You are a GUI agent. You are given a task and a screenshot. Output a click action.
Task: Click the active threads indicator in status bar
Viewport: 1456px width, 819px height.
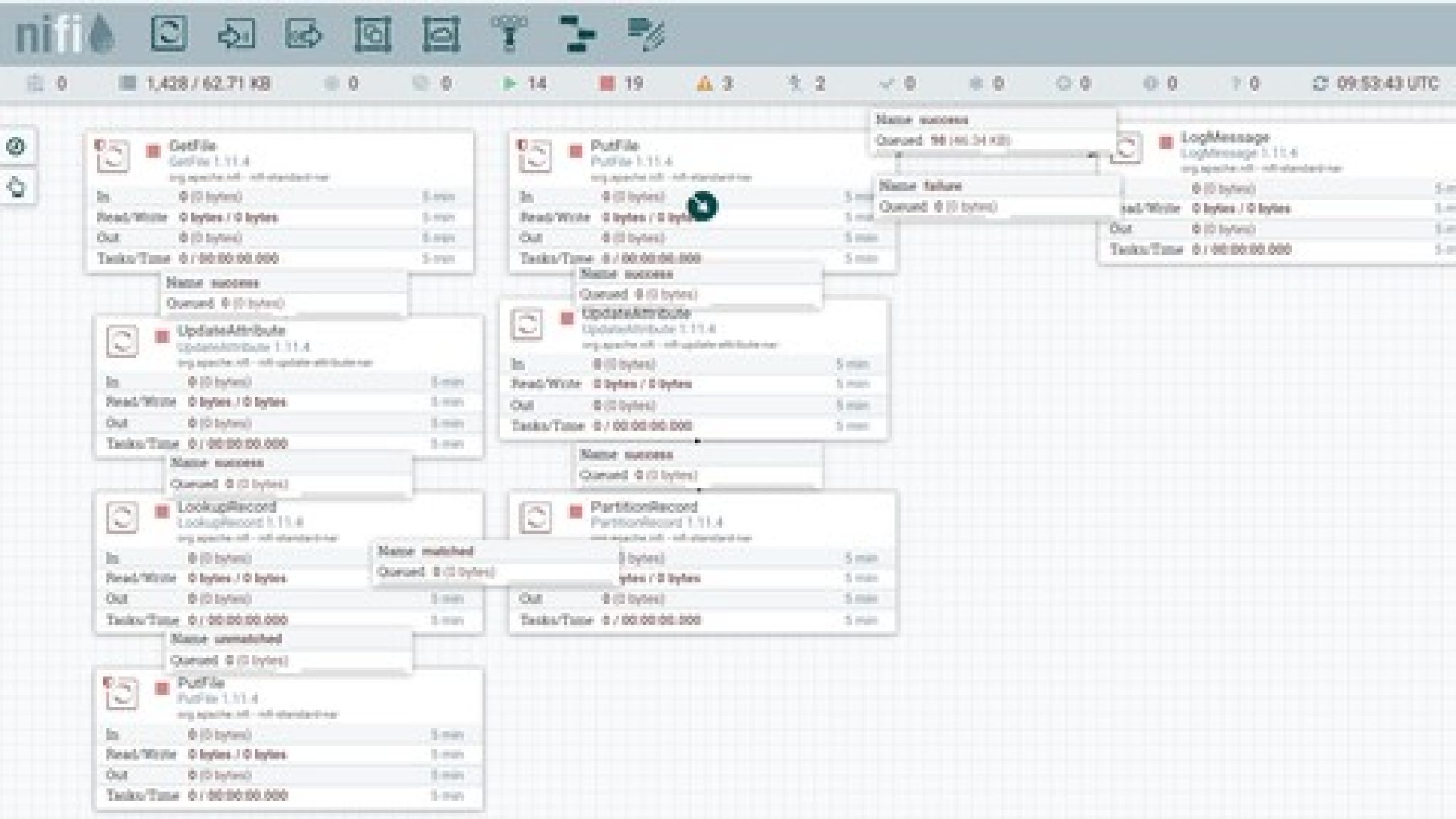(x=47, y=84)
